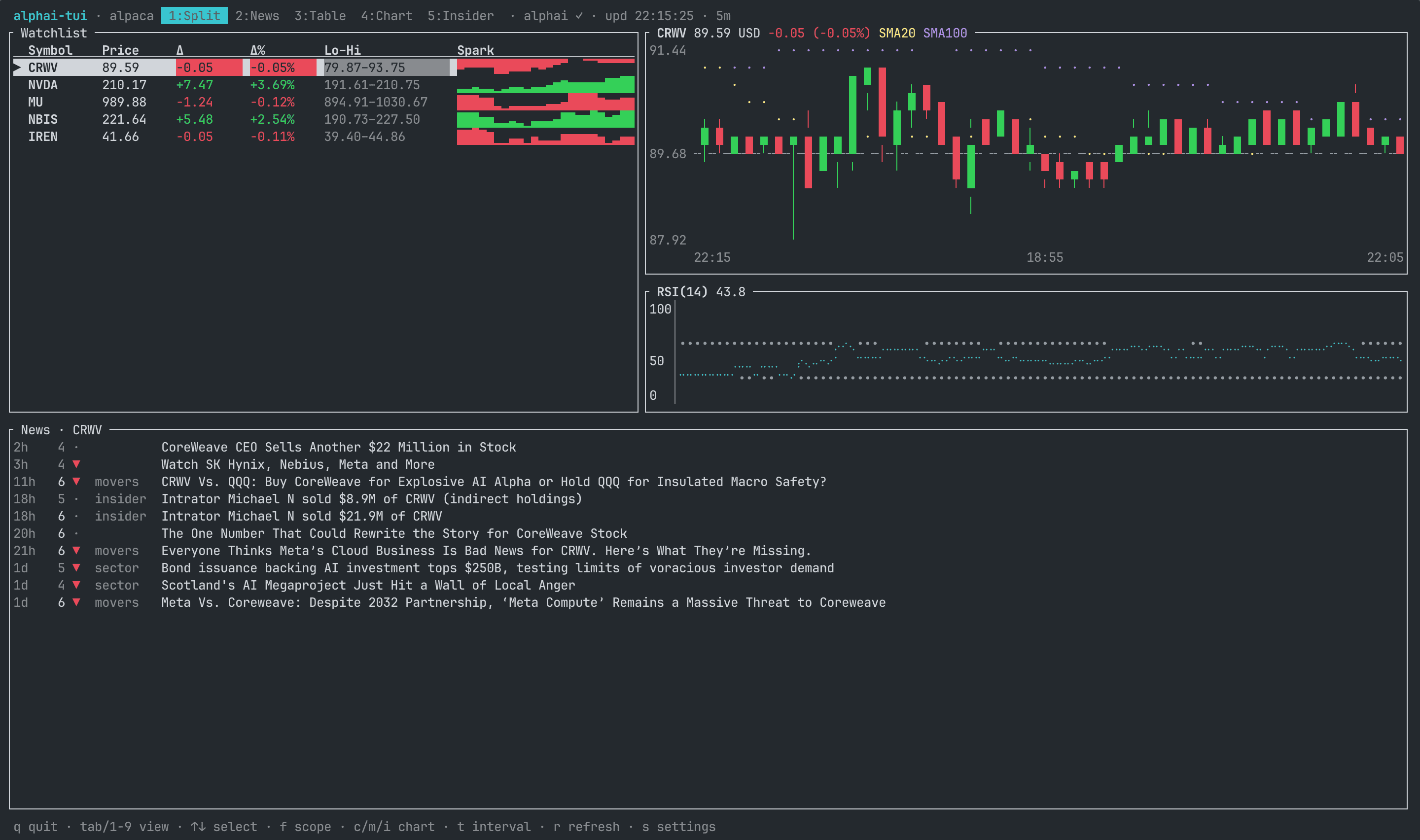
Task: Click the 5m interval indicator
Action: (723, 16)
